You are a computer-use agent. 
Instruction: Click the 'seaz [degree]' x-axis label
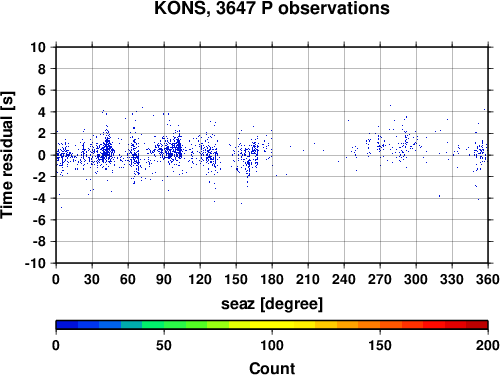(272, 304)
